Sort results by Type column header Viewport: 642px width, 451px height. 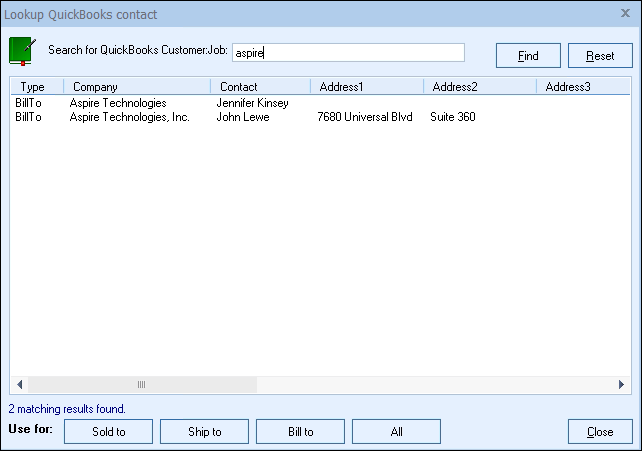pos(33,87)
